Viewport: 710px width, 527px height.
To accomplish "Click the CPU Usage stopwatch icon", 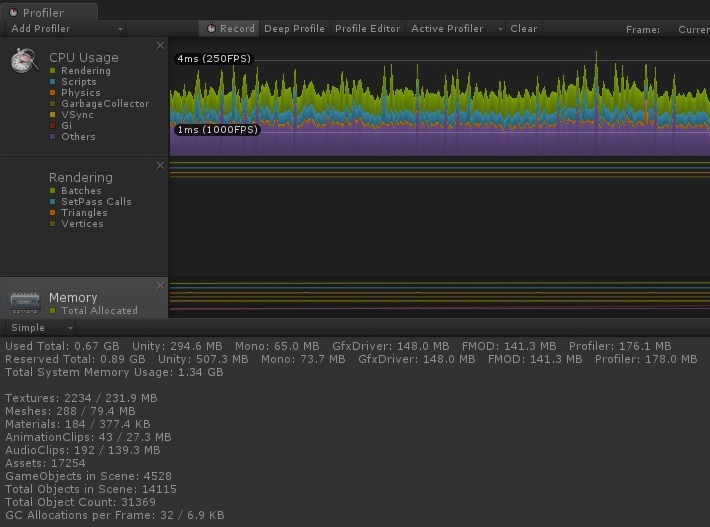I will coord(24,60).
